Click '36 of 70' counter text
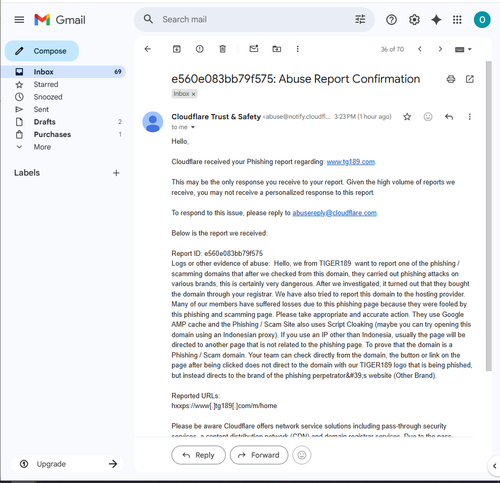 [x=392, y=49]
